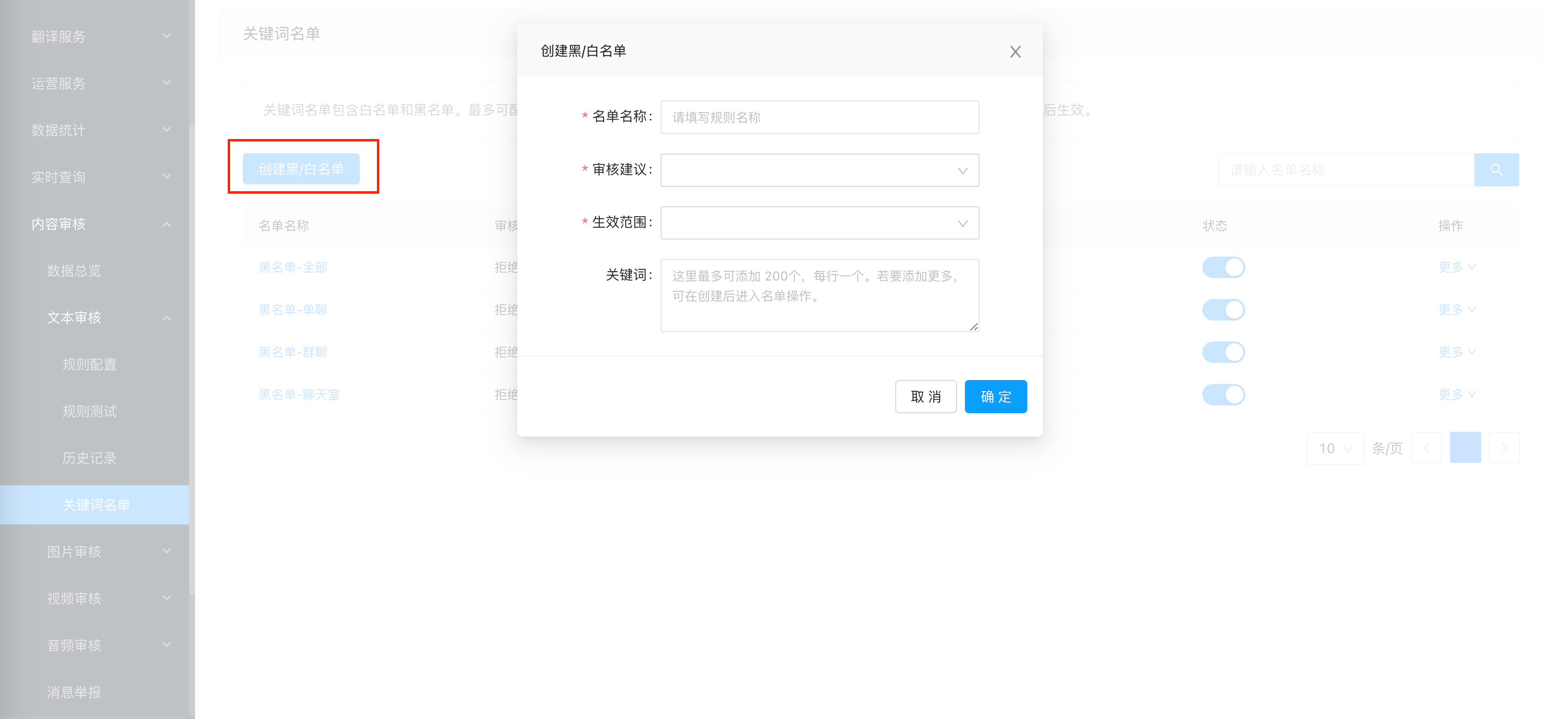Open 更多 menu for 黑名单-群聊
The width and height of the screenshot is (1568, 719).
tap(1457, 352)
